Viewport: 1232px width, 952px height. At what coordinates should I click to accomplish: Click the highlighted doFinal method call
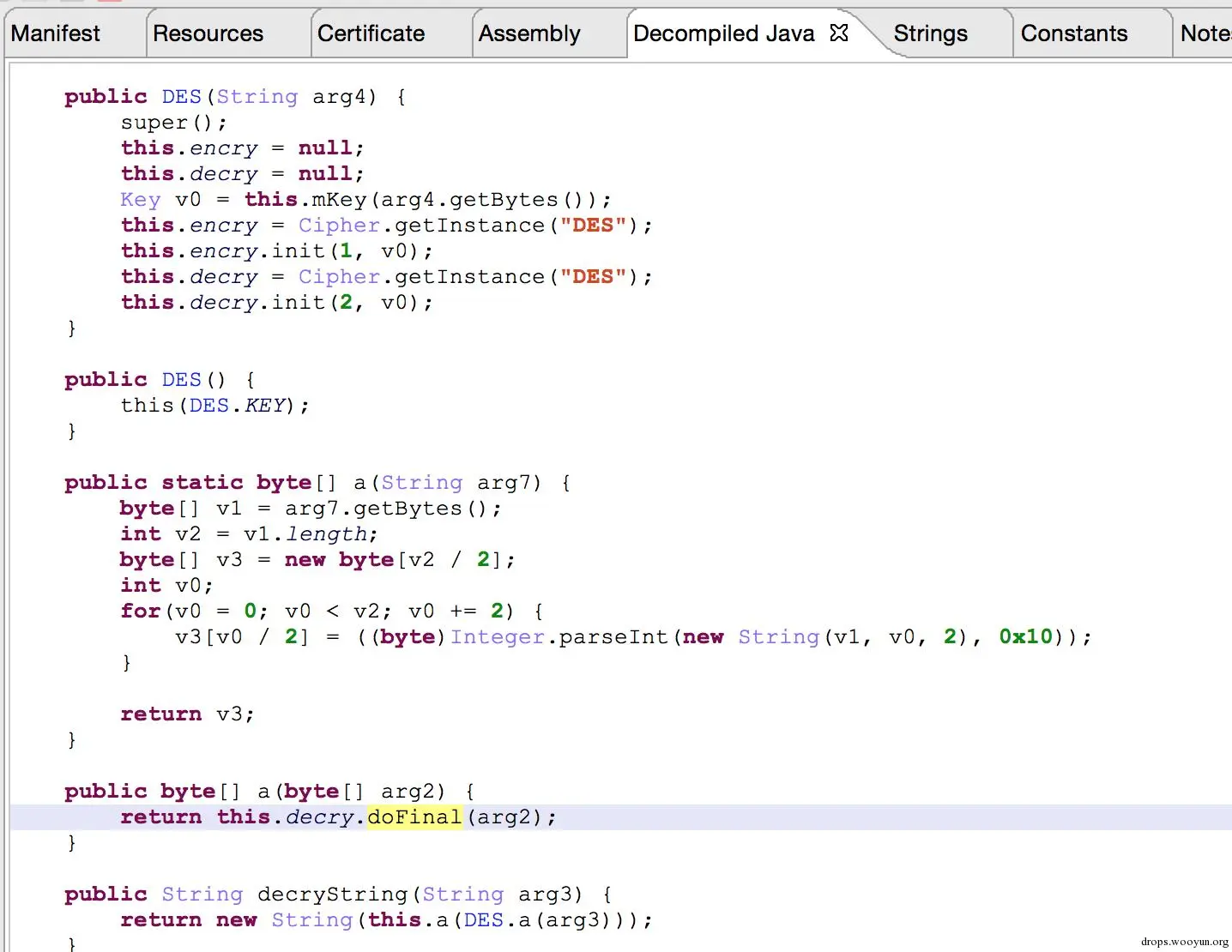pyautogui.click(x=414, y=817)
